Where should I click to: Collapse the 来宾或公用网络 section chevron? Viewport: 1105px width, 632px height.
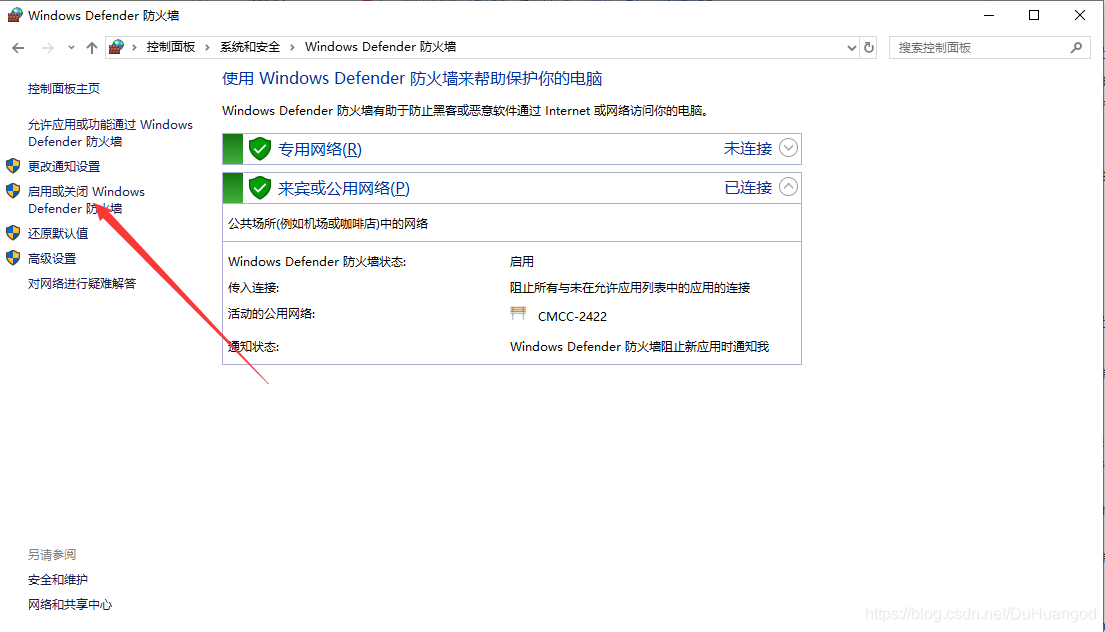coord(788,187)
